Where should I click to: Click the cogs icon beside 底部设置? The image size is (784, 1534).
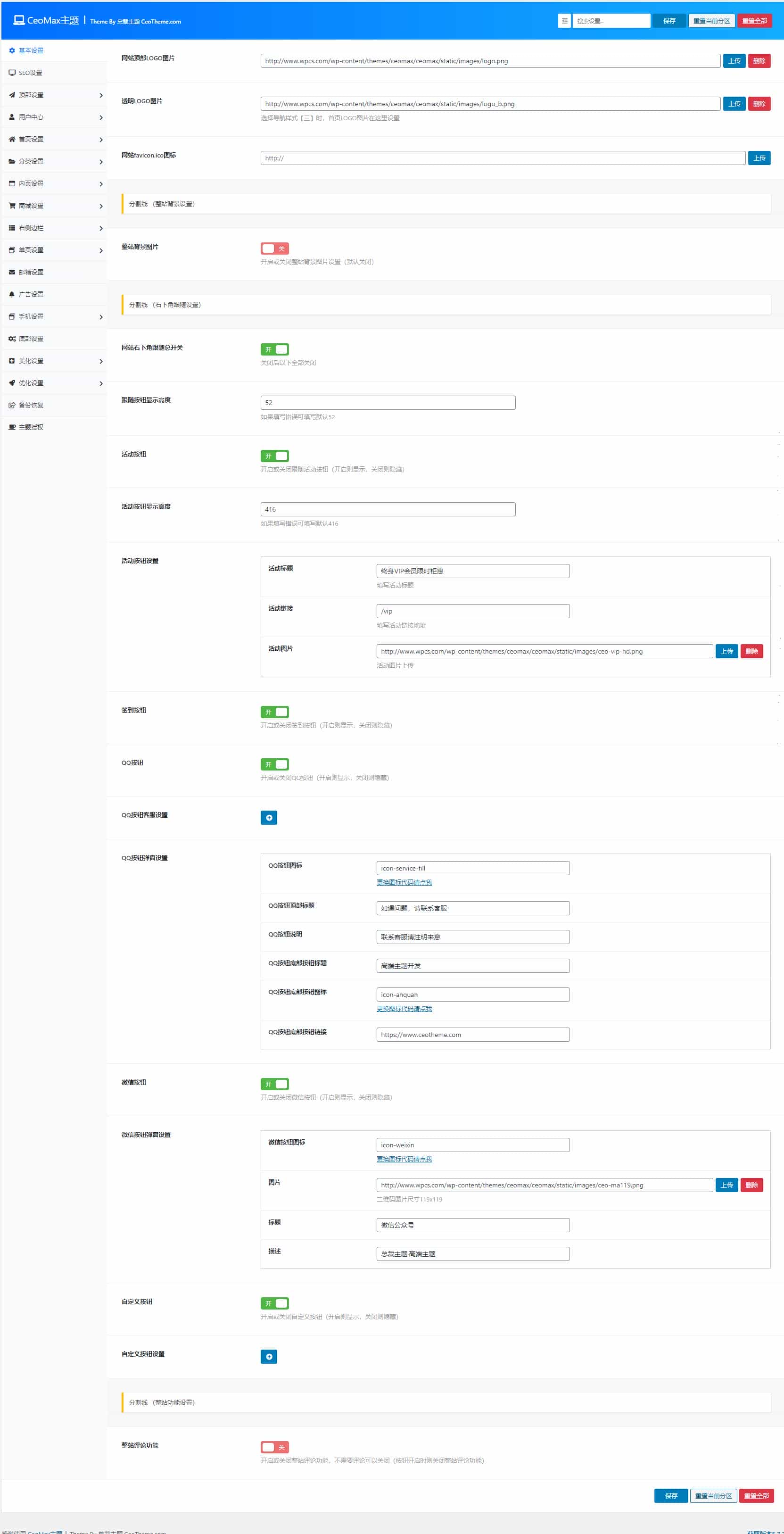(x=12, y=339)
